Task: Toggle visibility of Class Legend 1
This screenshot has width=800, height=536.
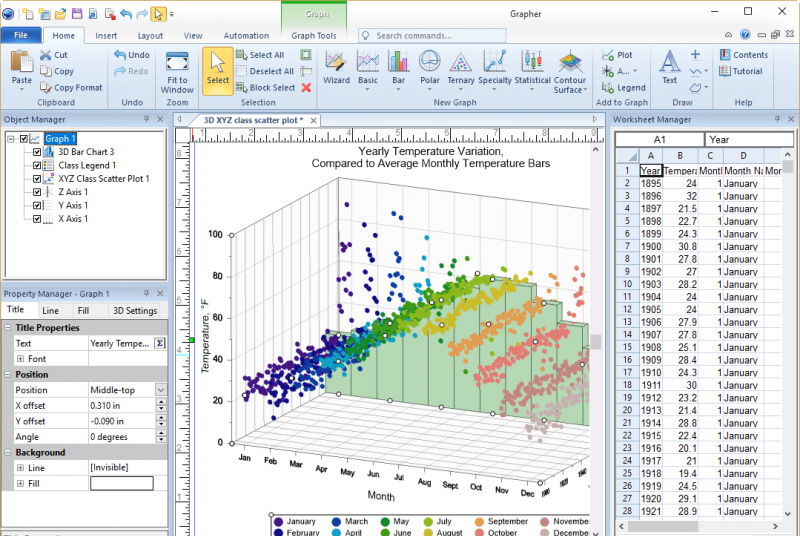Action: (37, 165)
